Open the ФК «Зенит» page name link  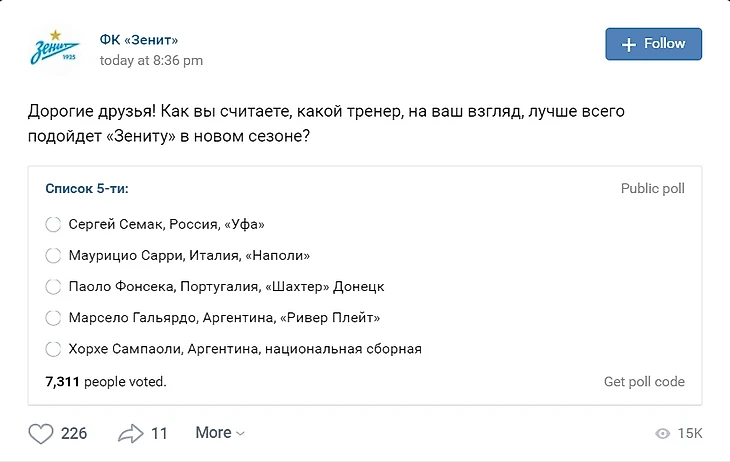(x=139, y=40)
